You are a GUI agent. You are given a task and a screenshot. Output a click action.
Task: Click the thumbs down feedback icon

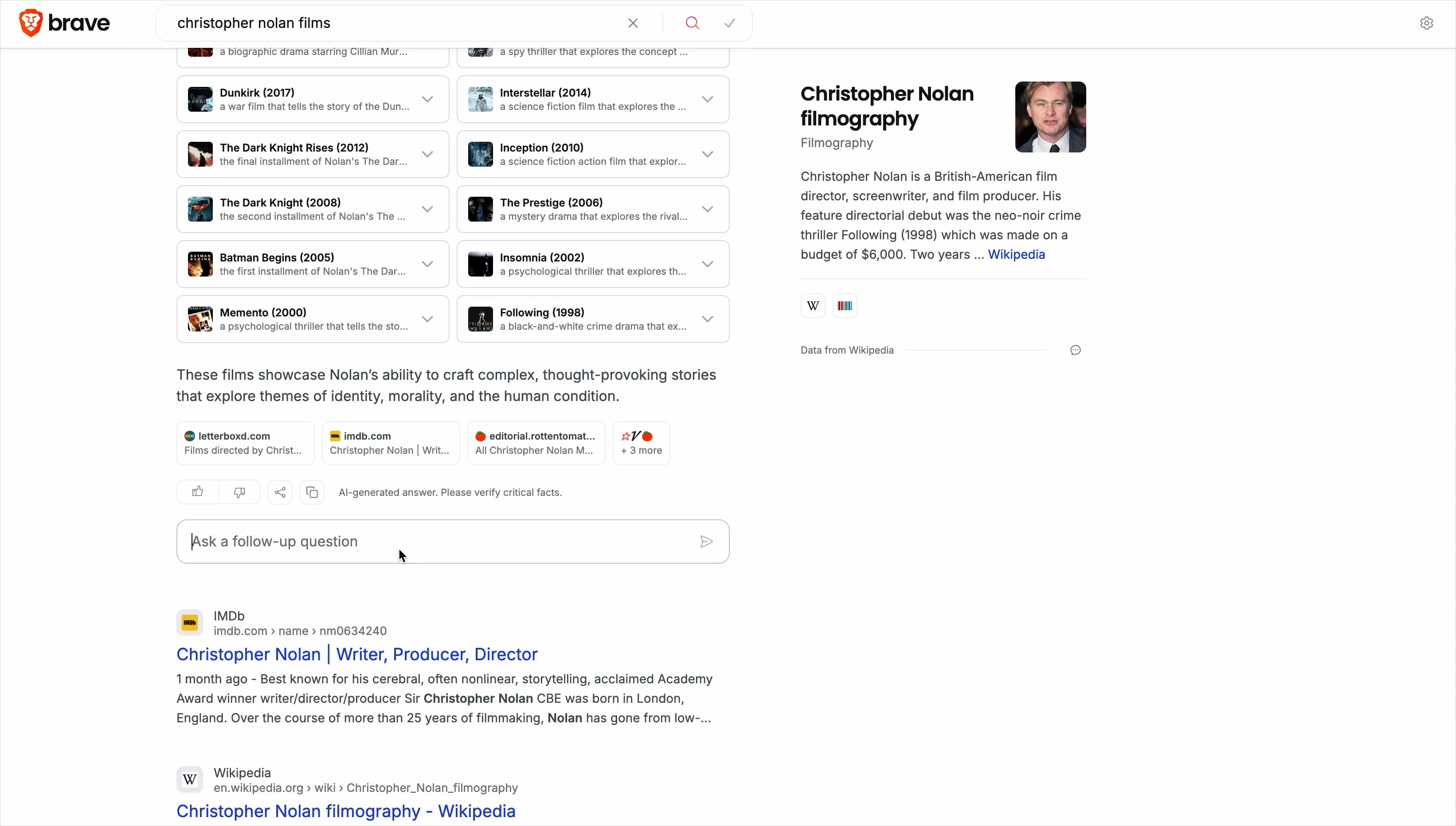click(x=239, y=492)
